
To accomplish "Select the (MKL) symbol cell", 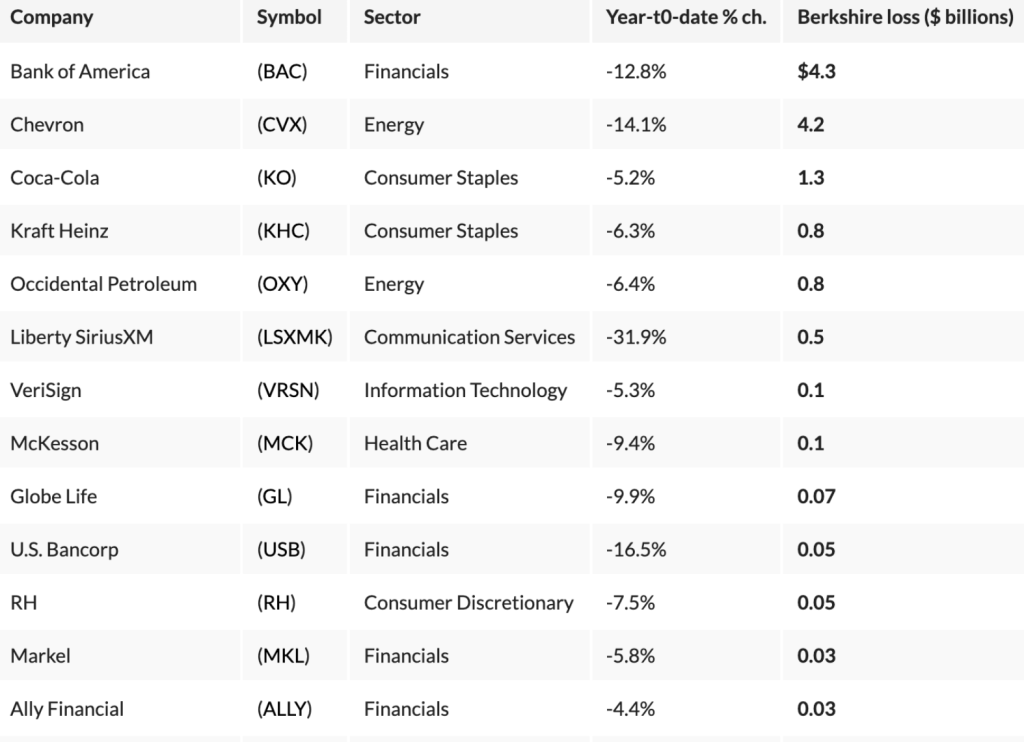I will (x=282, y=655).
